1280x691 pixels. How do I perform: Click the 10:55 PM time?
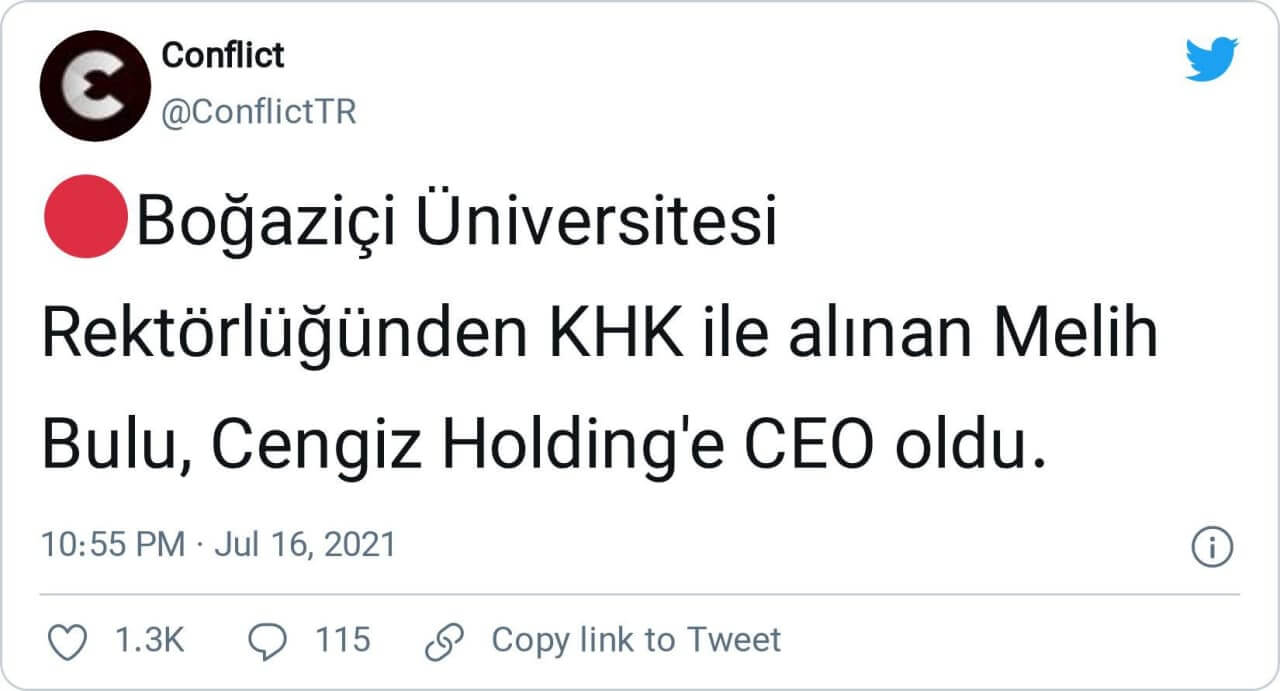113,545
